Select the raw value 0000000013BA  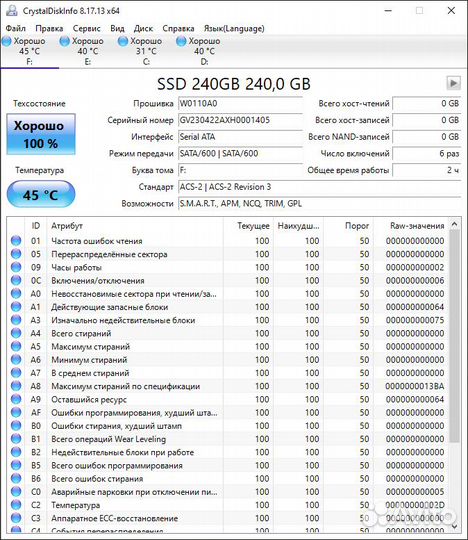click(x=415, y=386)
